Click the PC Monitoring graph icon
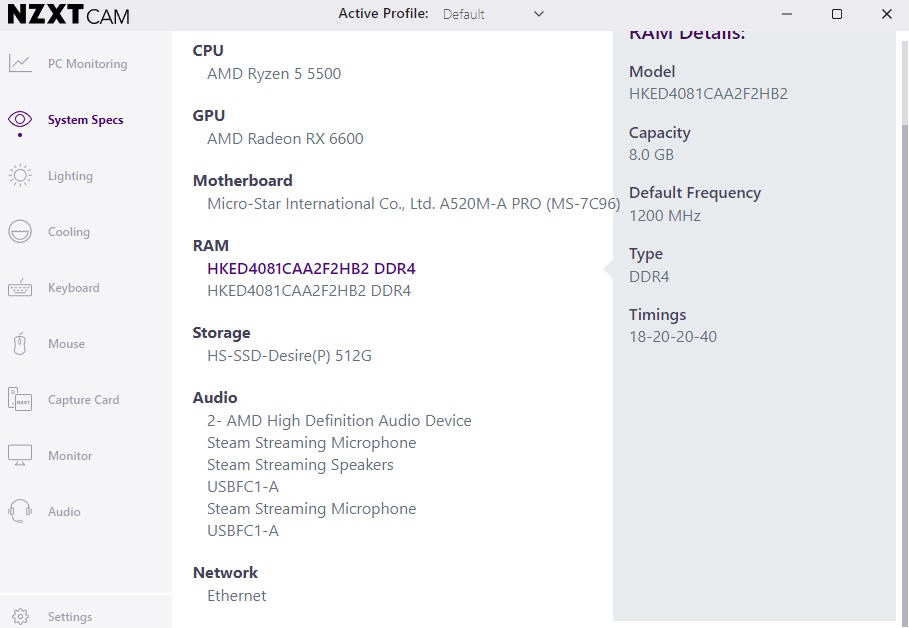The image size is (909, 628). [x=20, y=64]
